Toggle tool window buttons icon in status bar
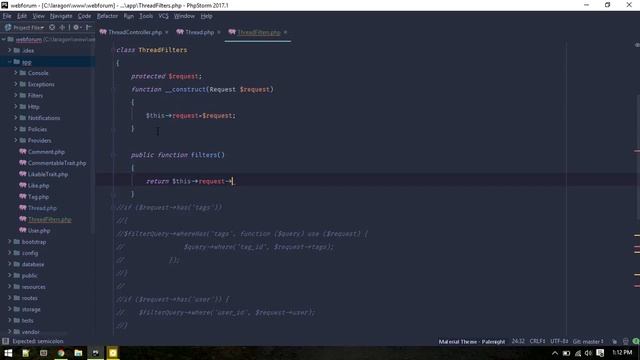This screenshot has height=360, width=640. [5, 341]
